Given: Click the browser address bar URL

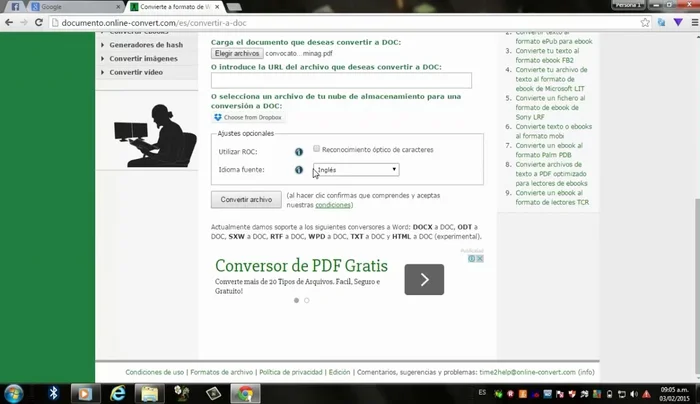Looking at the screenshot, I should [x=154, y=23].
